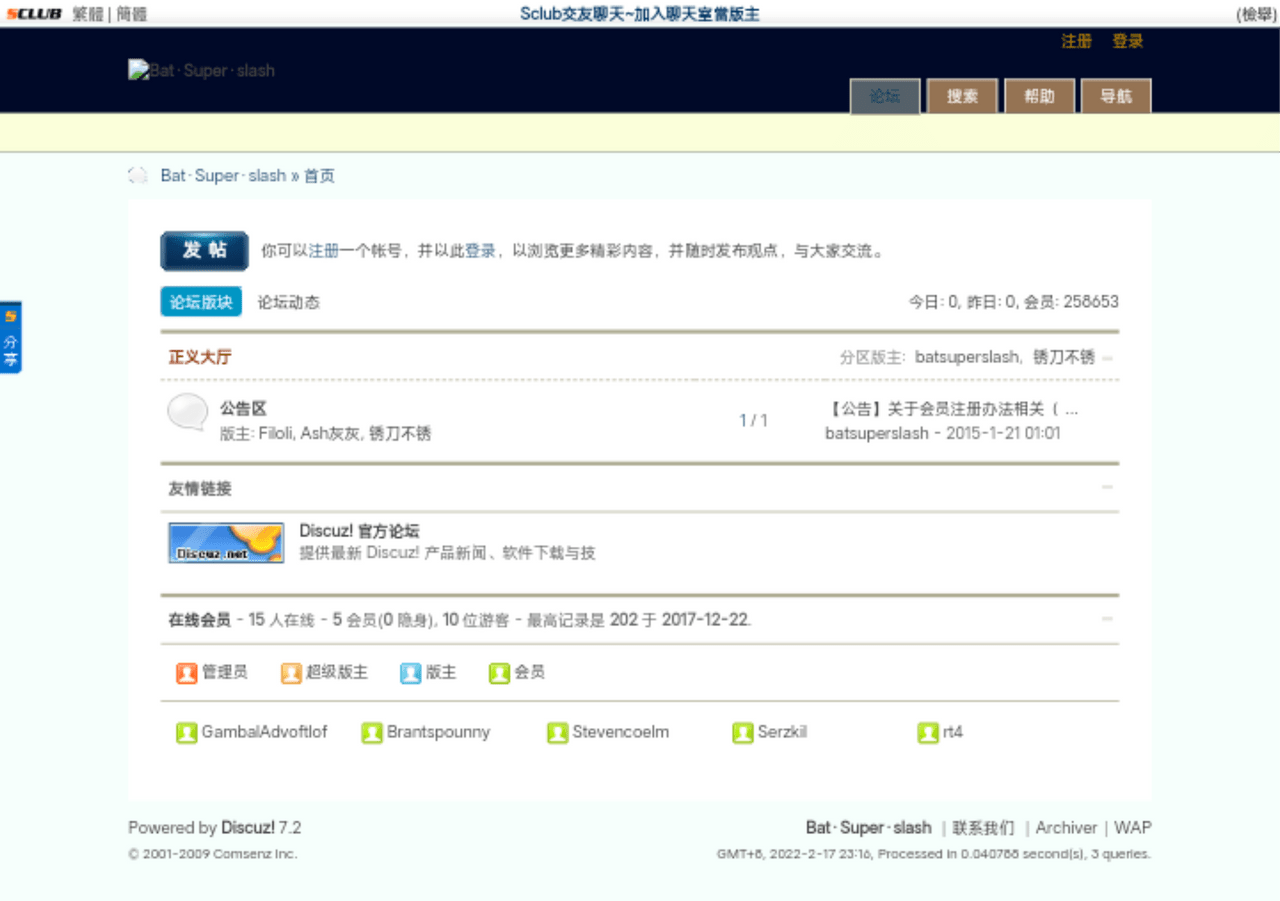The height and width of the screenshot is (901, 1280).
Task: Switch to the 论坛动态 tab
Action: [x=289, y=302]
